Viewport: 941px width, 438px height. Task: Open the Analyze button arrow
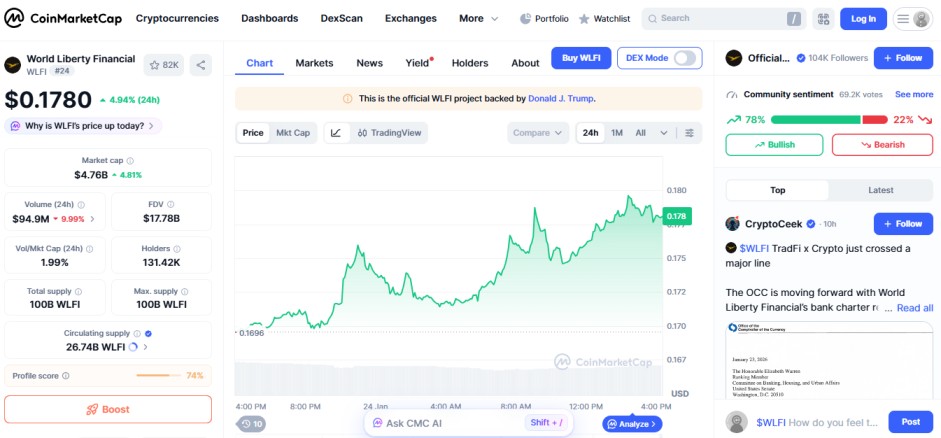pos(633,424)
